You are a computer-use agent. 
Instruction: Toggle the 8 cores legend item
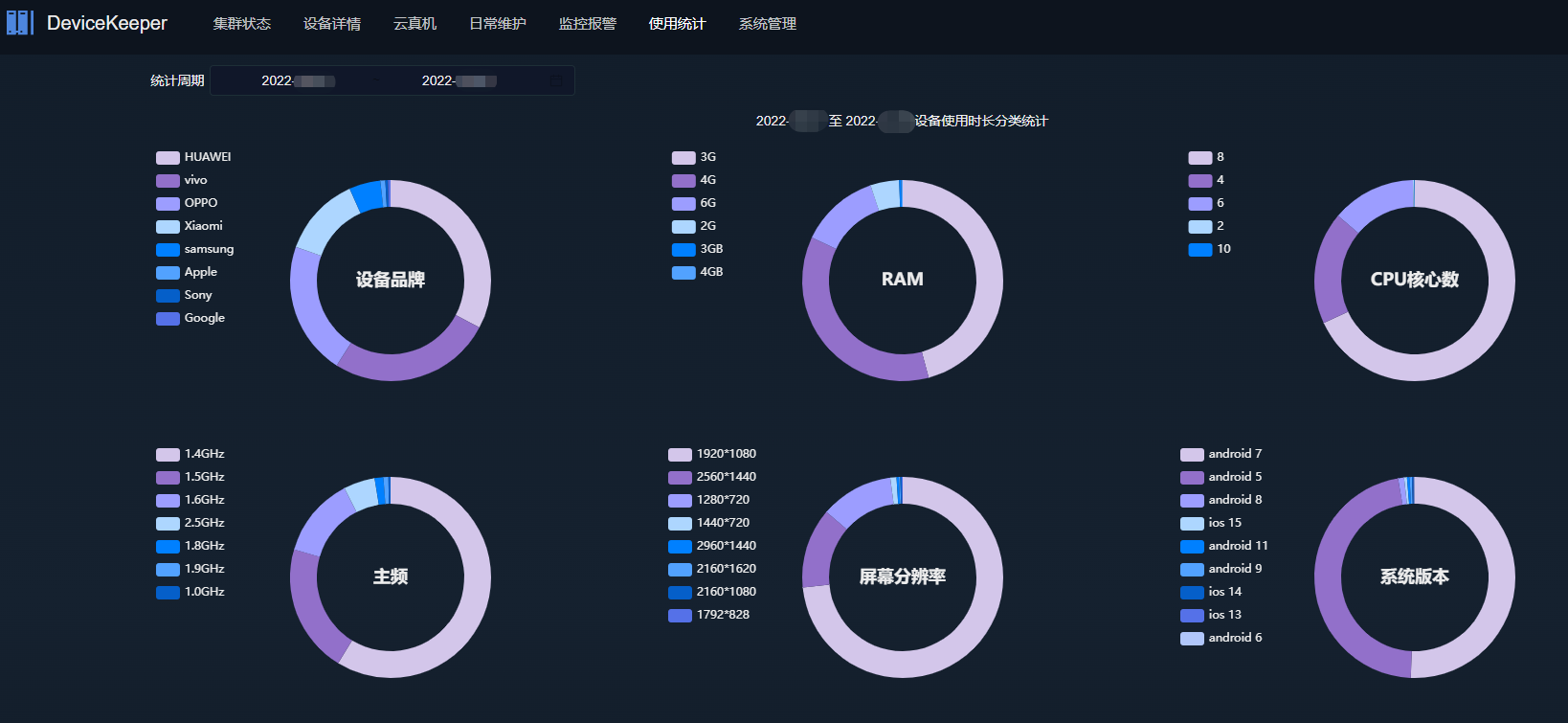tap(1206, 157)
